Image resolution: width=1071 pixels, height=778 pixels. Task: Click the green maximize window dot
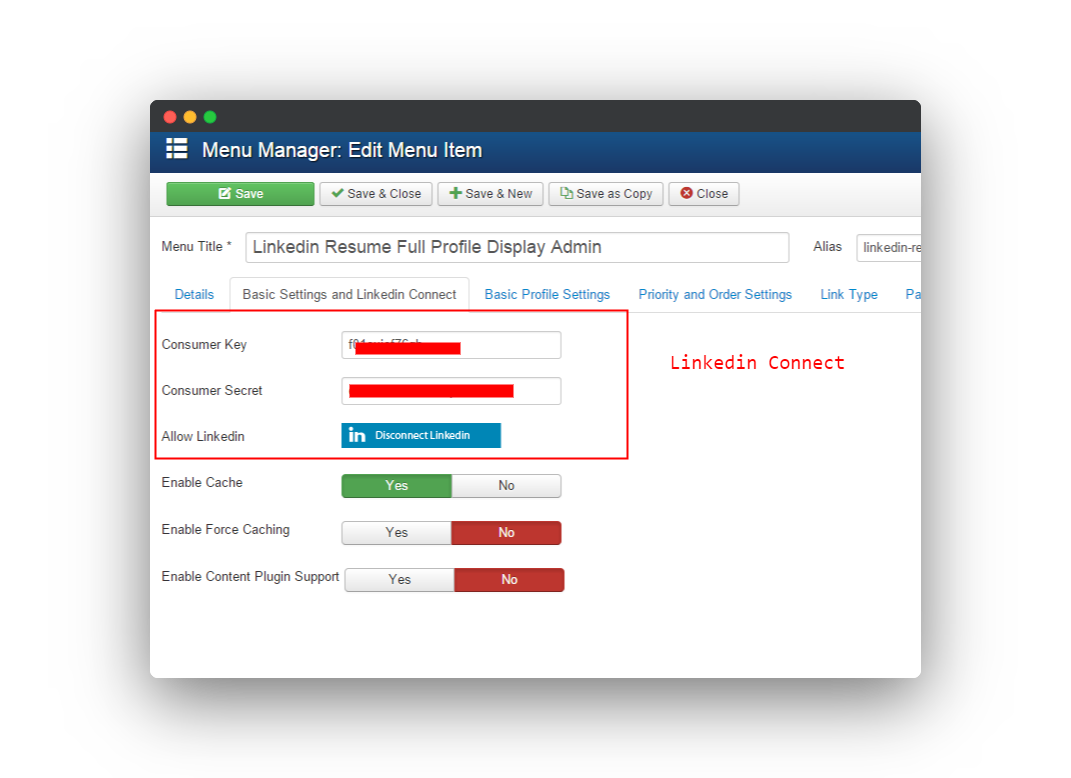[x=210, y=117]
